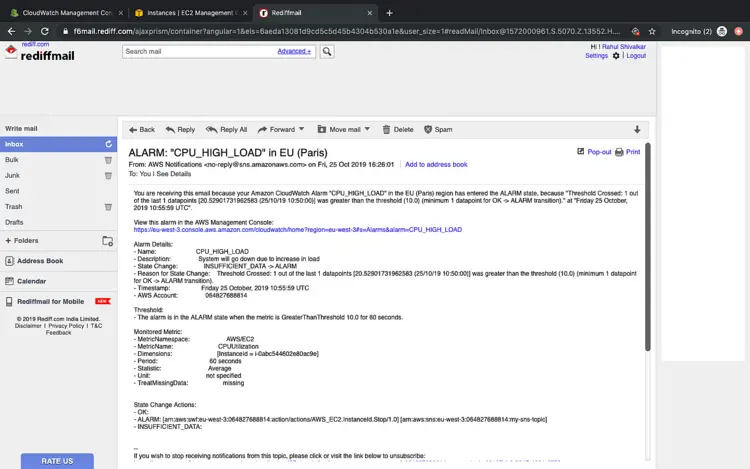Image resolution: width=750 pixels, height=469 pixels.
Task: Click the Rediffmail for Mobile phone icon
Action: click(x=9, y=302)
